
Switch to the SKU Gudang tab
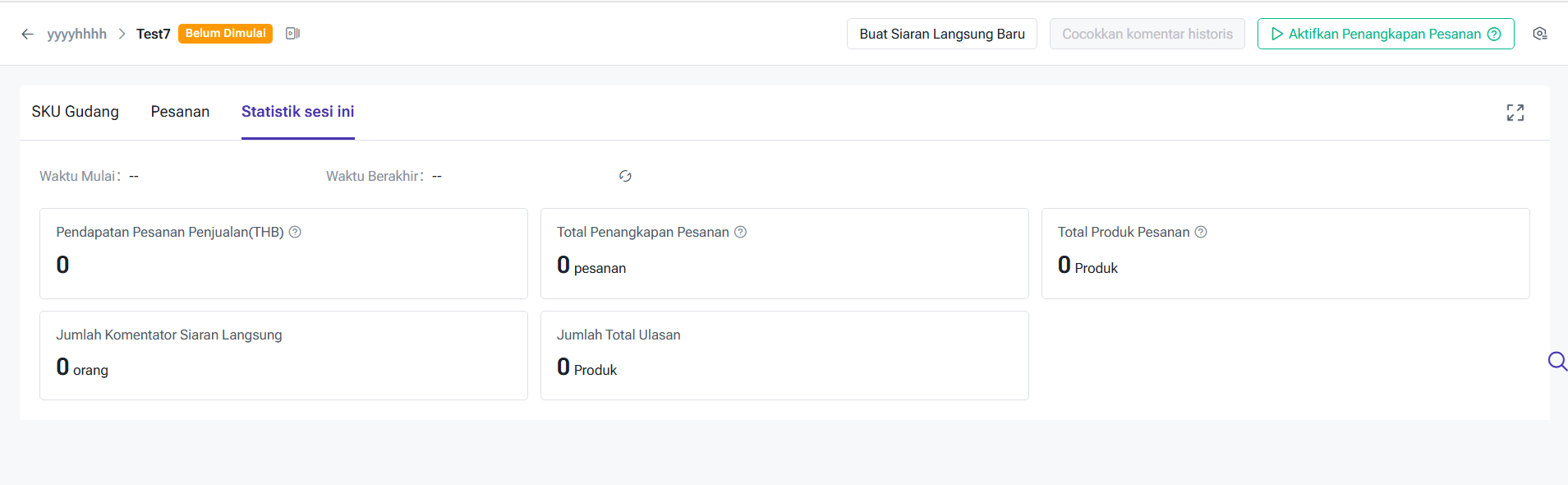tap(76, 112)
